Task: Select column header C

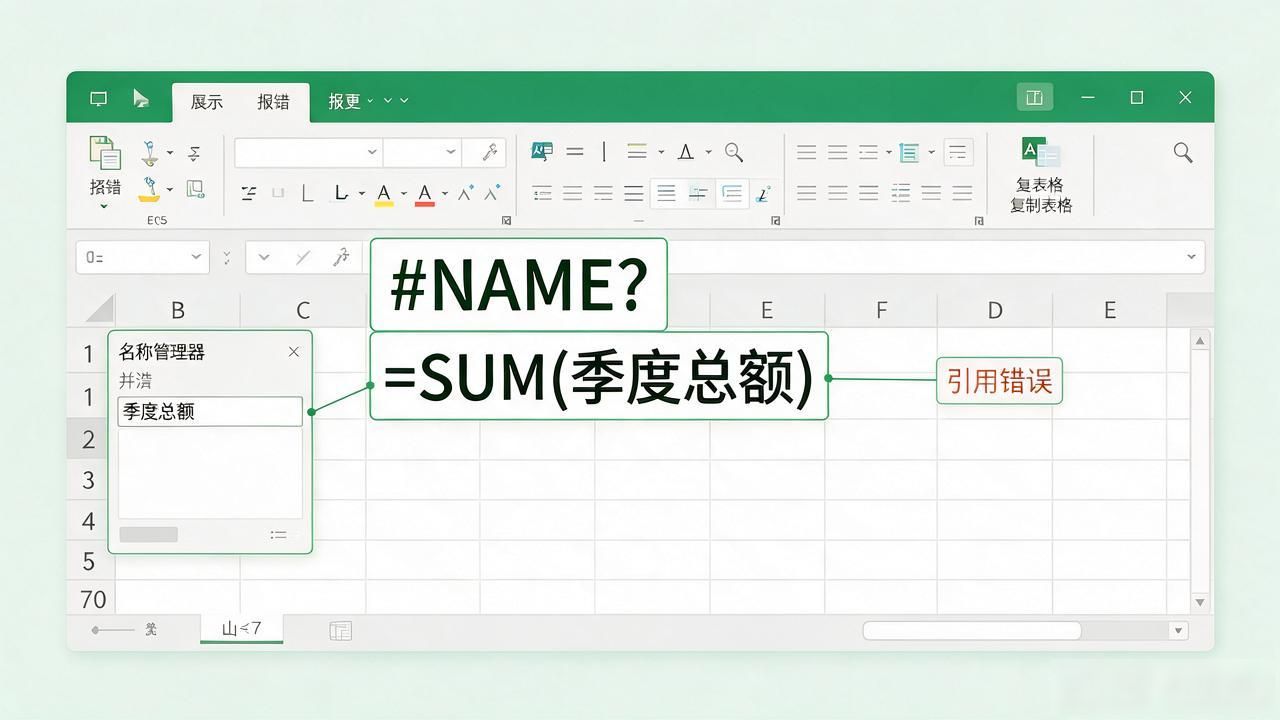Action: pyautogui.click(x=303, y=310)
